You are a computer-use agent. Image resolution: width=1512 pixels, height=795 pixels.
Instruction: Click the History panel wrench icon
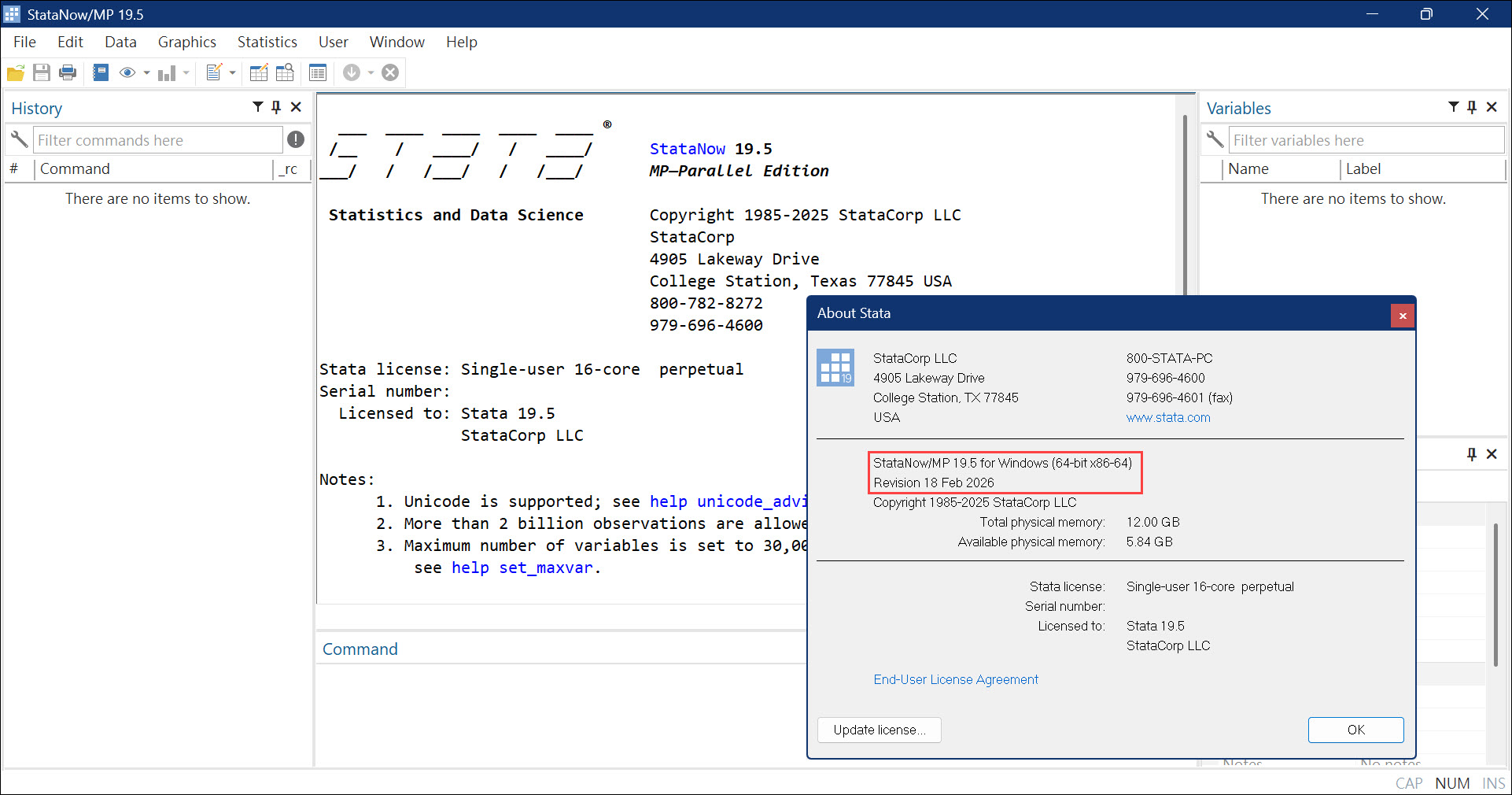(19, 140)
